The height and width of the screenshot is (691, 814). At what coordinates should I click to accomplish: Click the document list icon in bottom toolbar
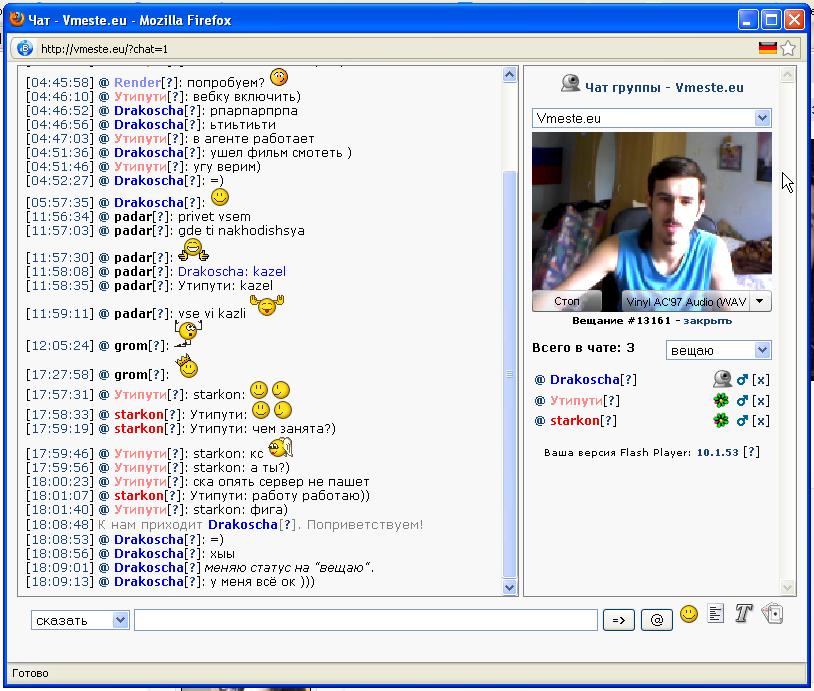[x=715, y=615]
